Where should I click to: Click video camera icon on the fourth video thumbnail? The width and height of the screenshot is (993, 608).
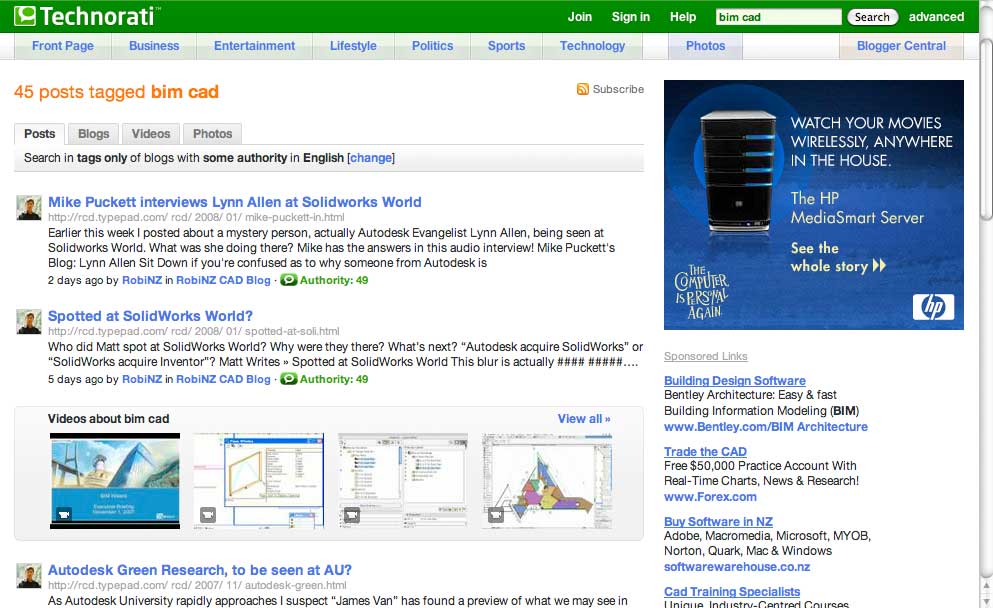coord(496,515)
